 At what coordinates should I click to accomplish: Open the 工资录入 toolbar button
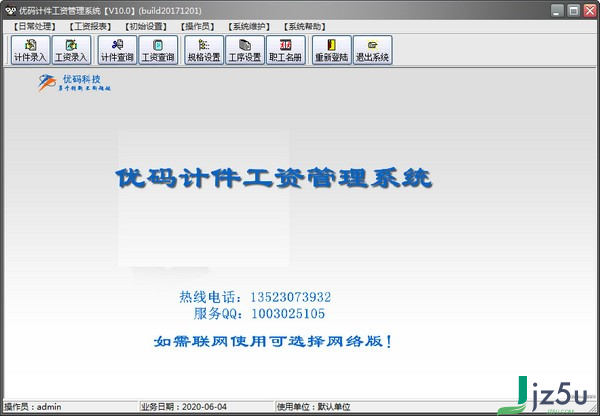[x=71, y=50]
